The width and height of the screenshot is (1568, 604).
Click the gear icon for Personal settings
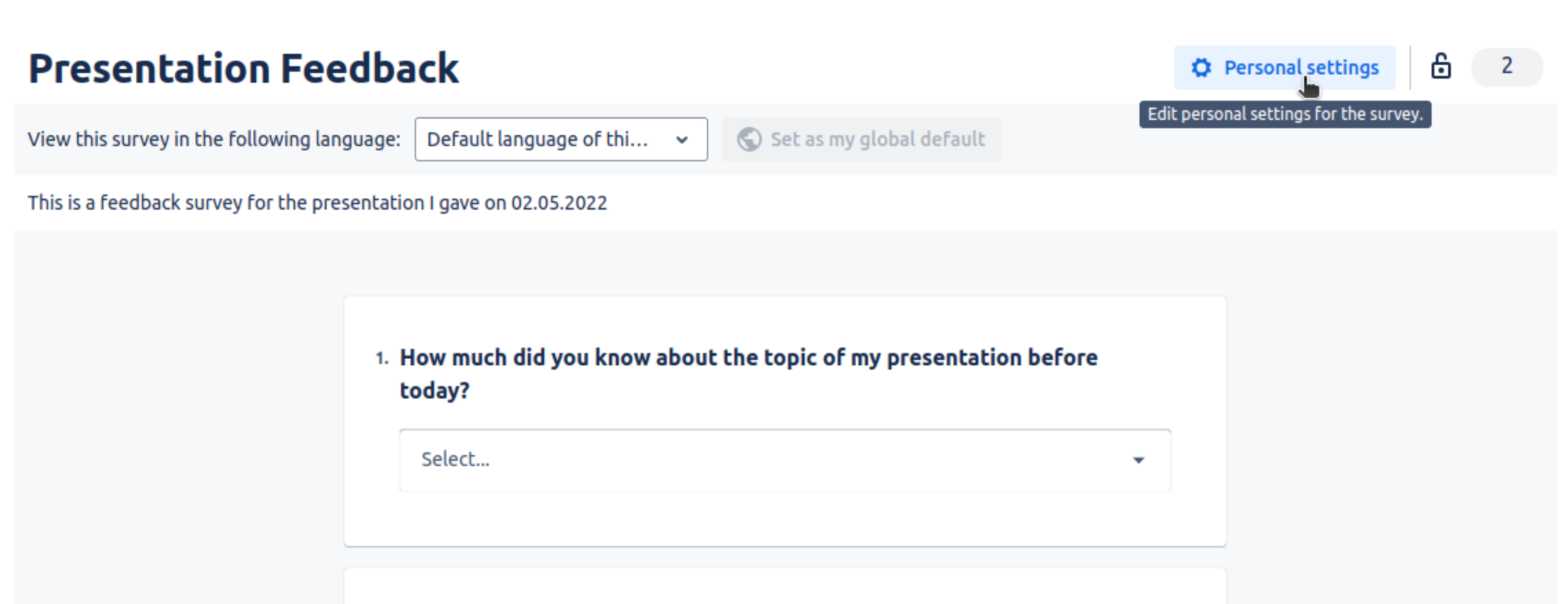click(x=1201, y=68)
